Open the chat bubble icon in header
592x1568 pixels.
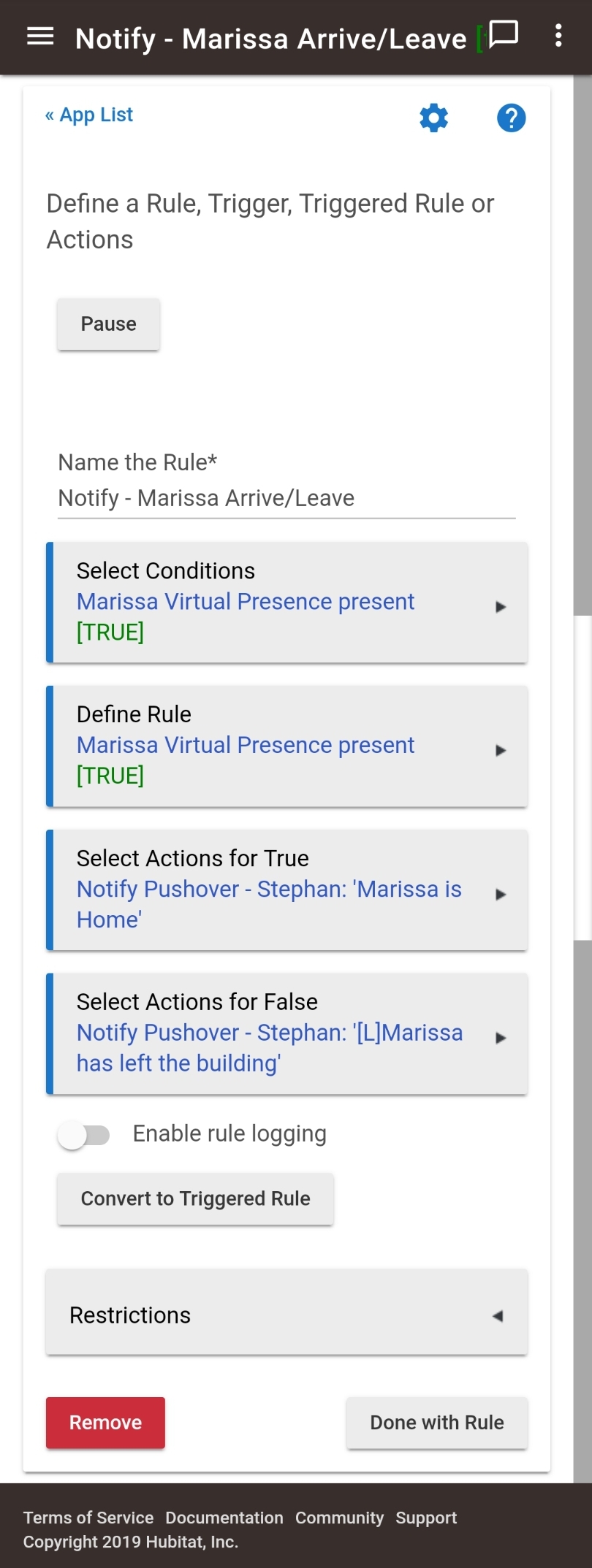pyautogui.click(x=503, y=34)
